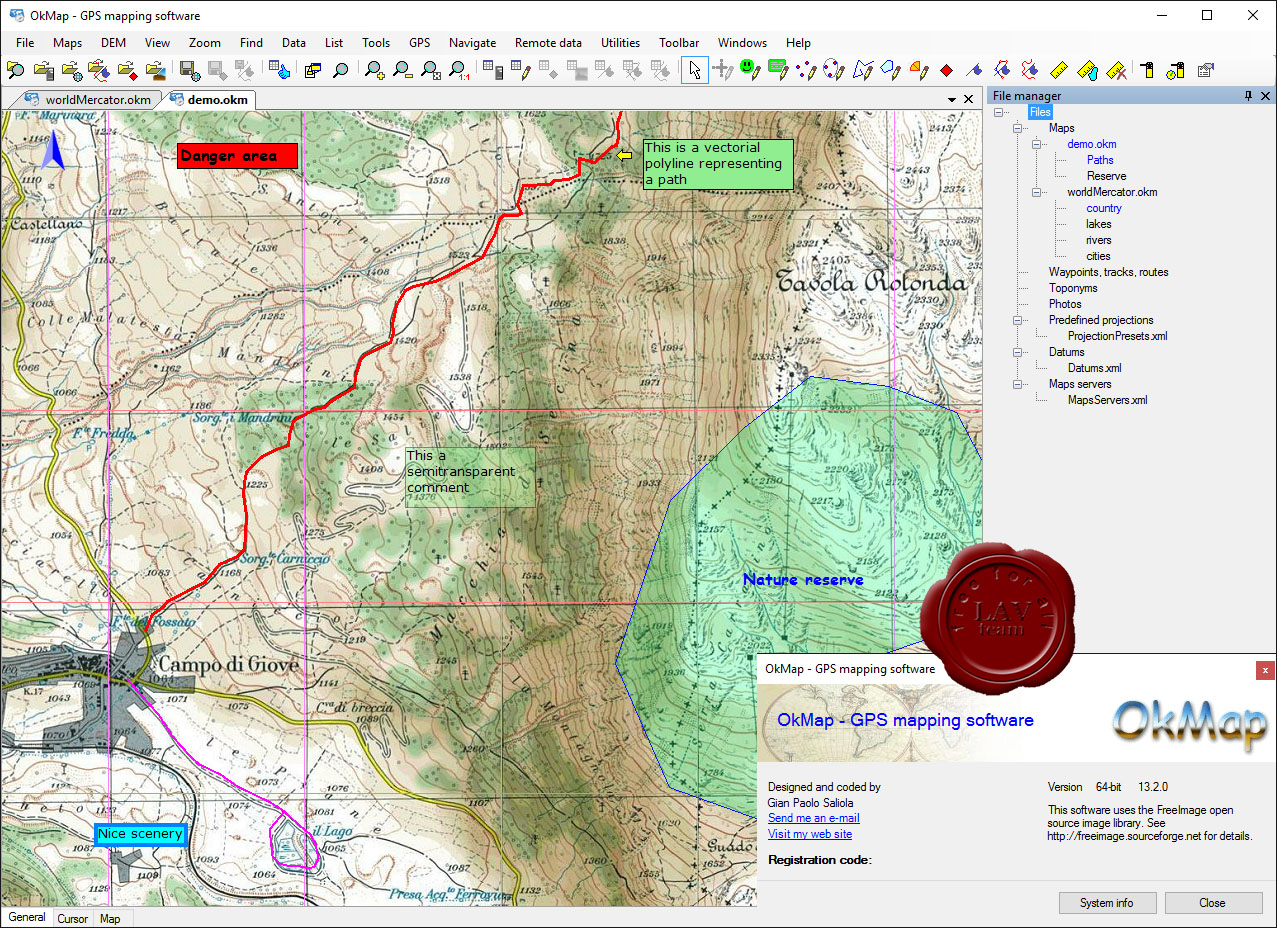Select the blue polyline drawing tool
This screenshot has width=1277, height=928.
coord(862,70)
